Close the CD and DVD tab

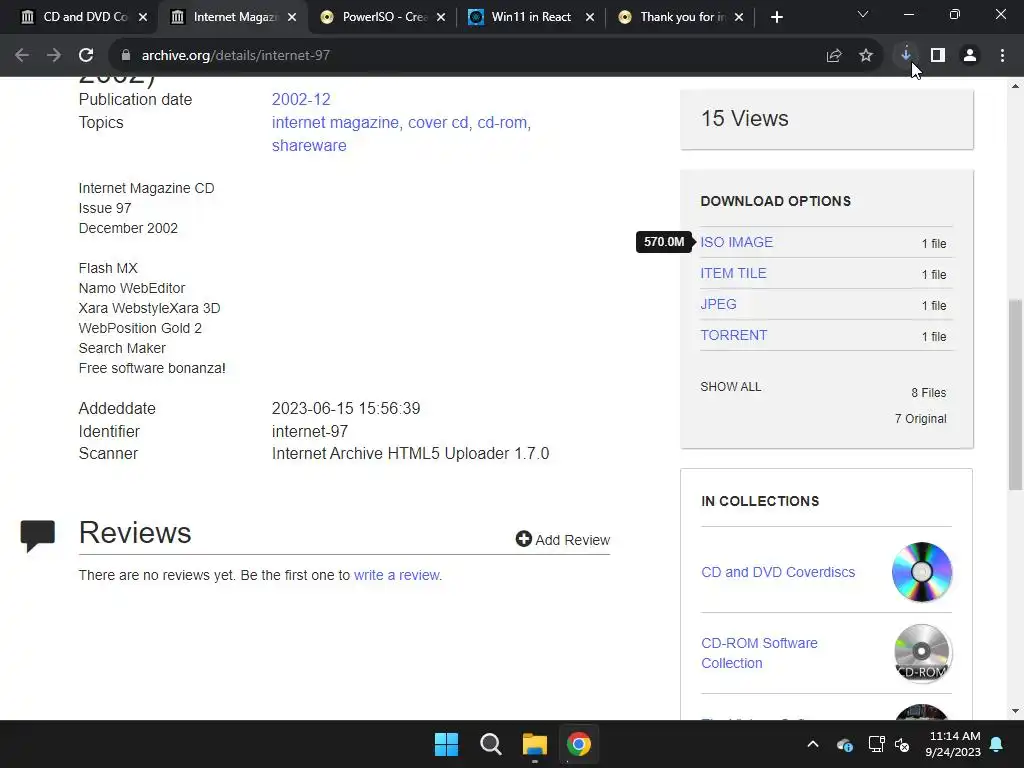pyautogui.click(x=143, y=17)
